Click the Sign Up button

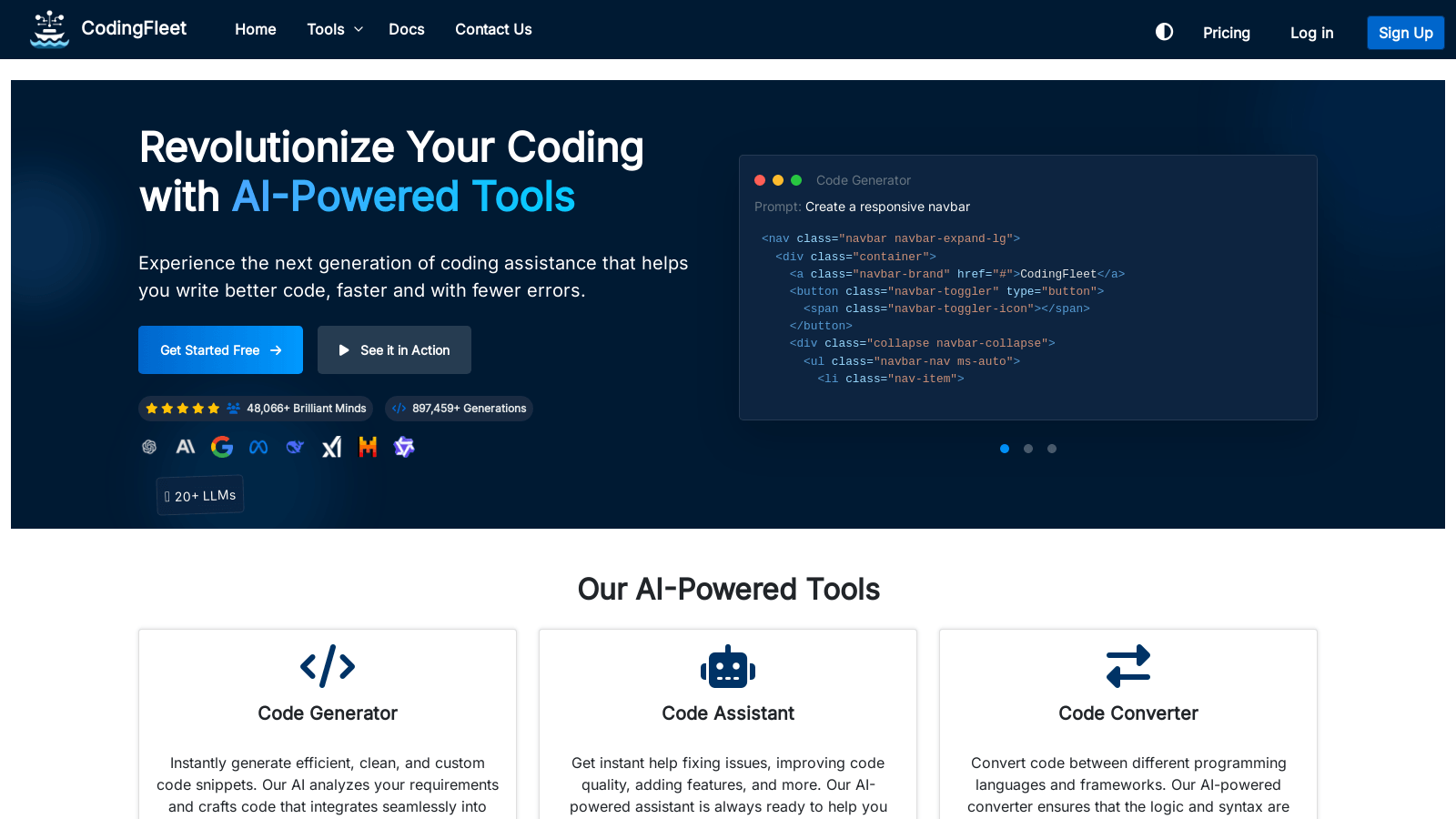pos(1405,33)
